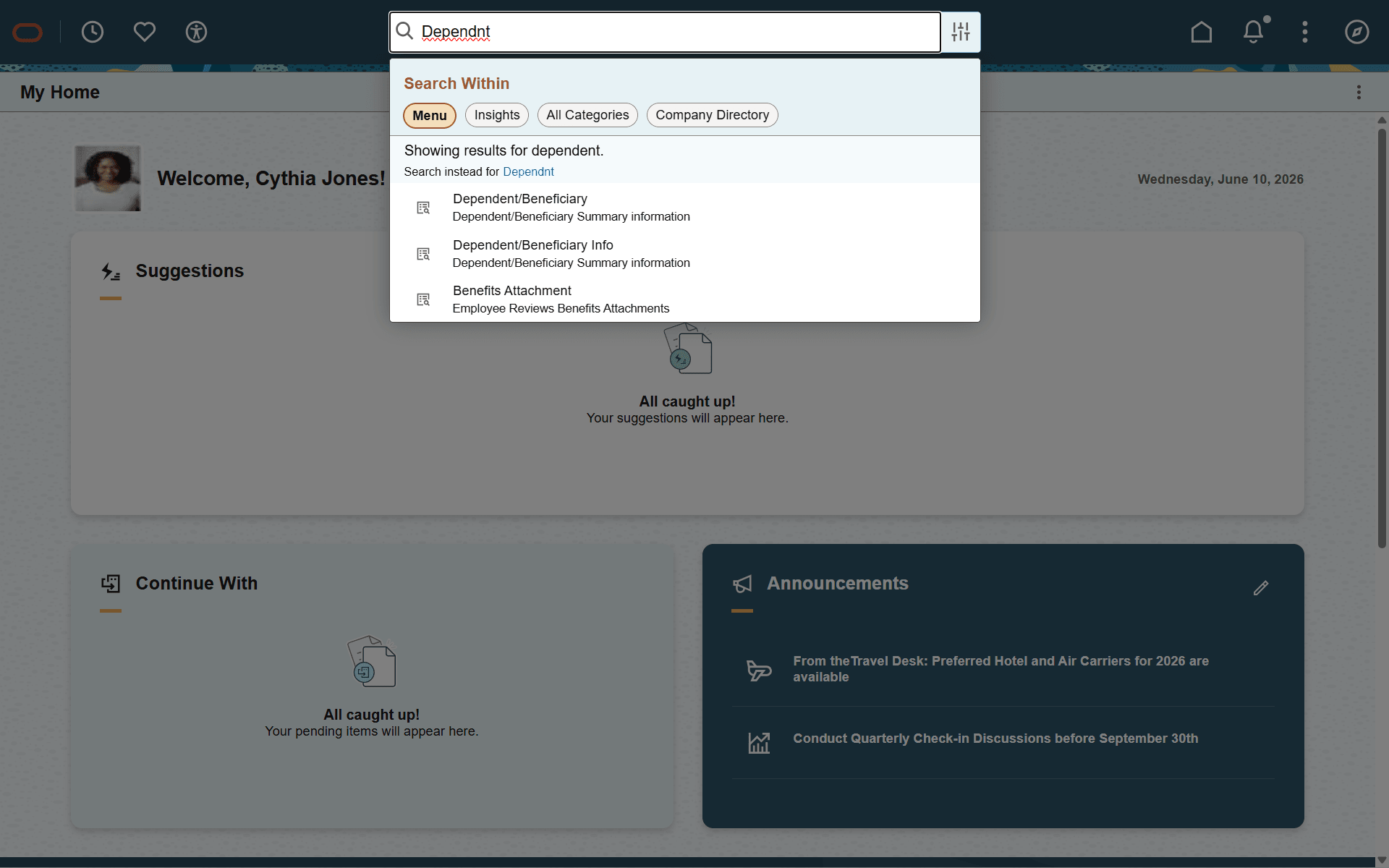The image size is (1389, 868).
Task: Click Suggestions lightning icon
Action: [111, 271]
